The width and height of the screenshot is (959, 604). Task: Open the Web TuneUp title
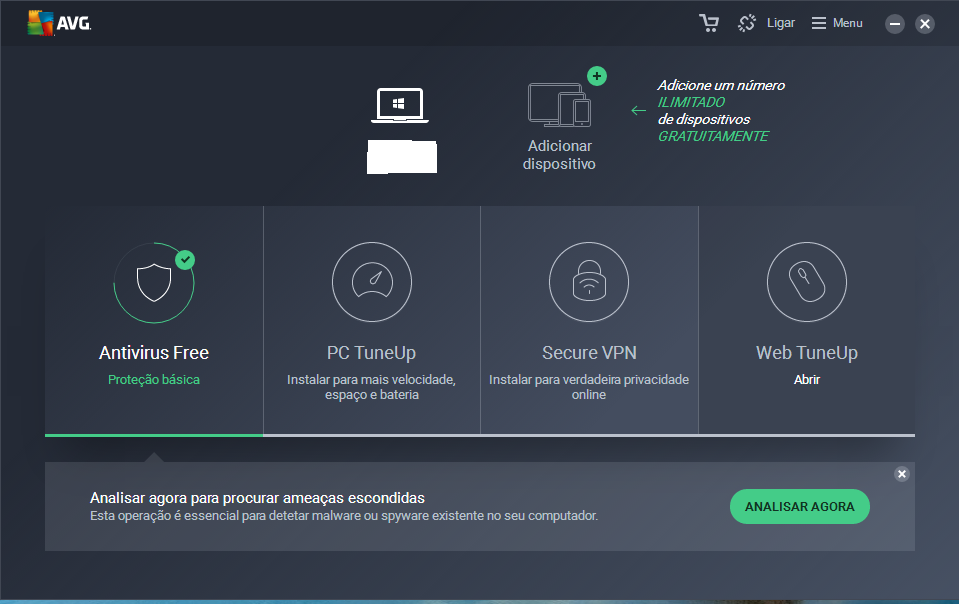807,353
